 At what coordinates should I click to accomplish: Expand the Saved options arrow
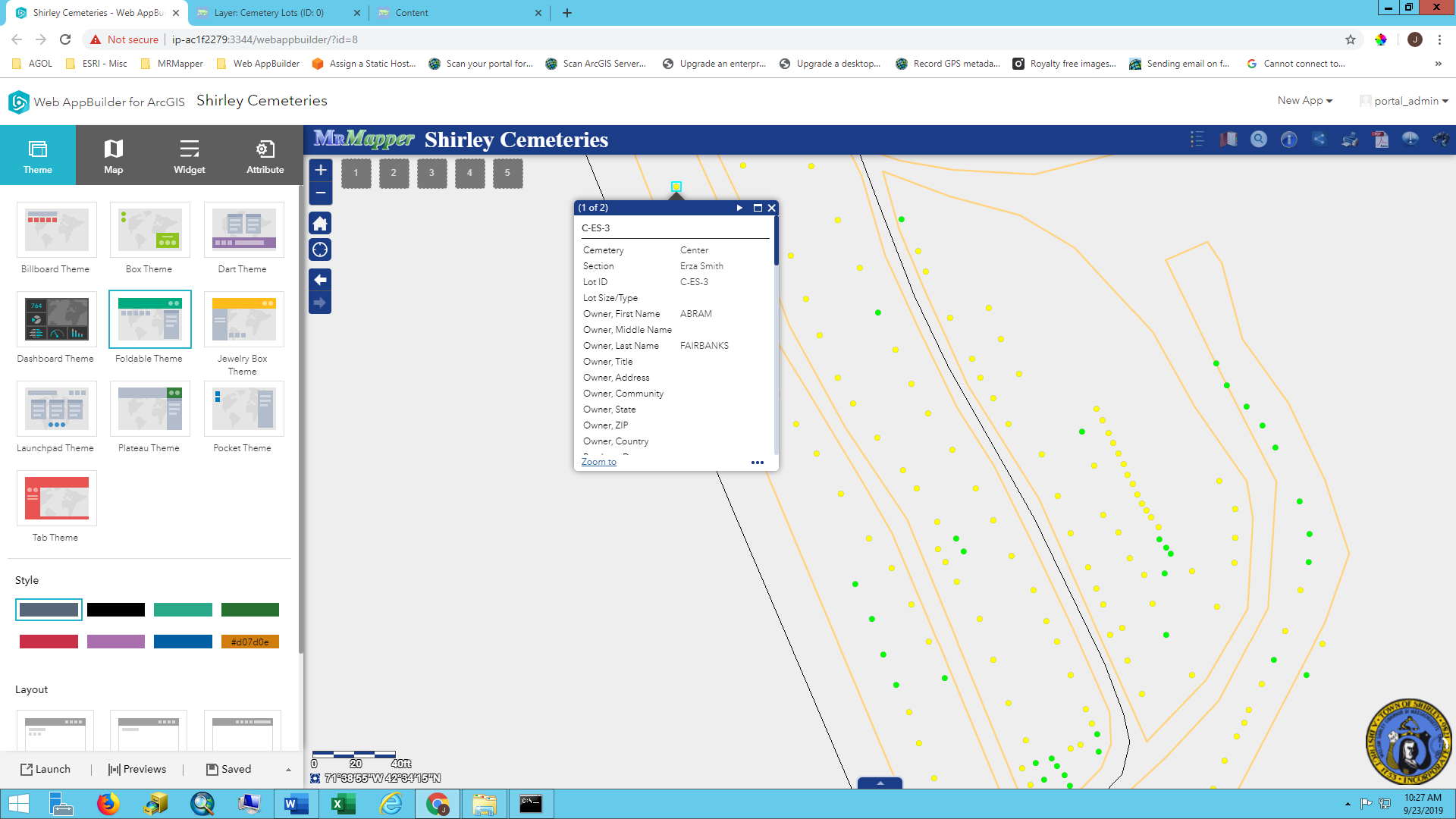click(x=288, y=770)
